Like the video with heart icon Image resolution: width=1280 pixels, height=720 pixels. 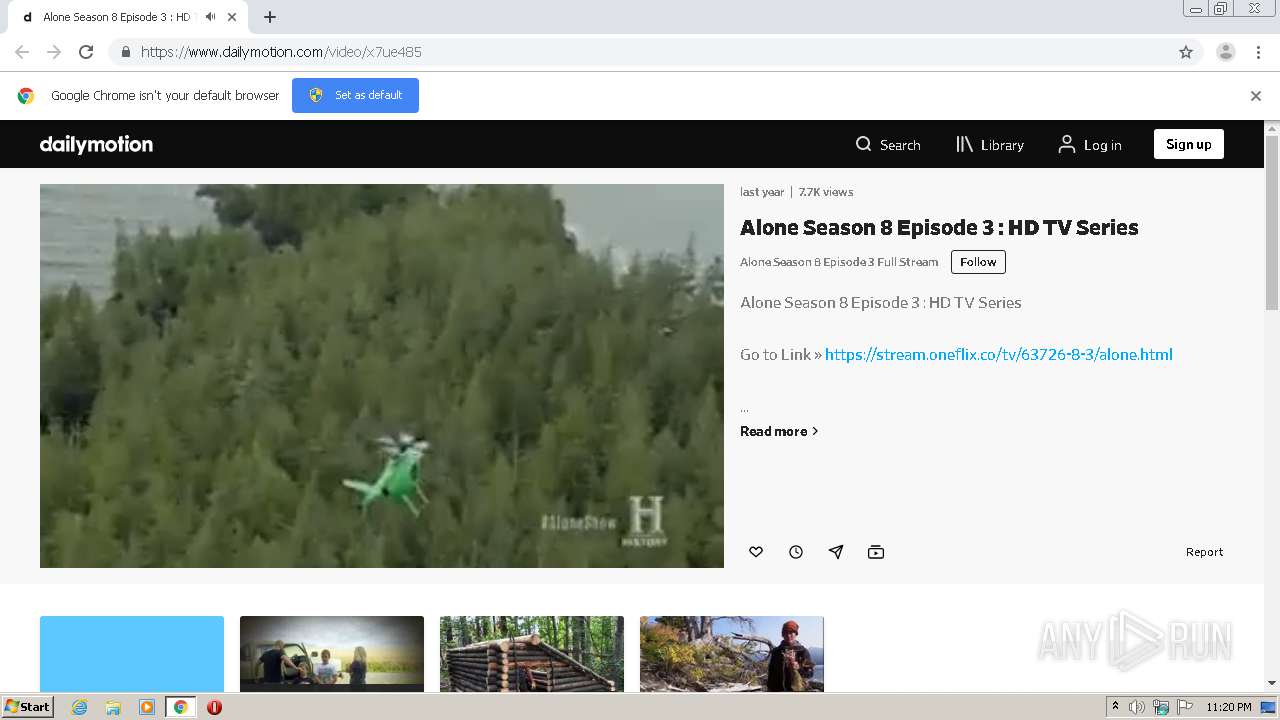click(x=756, y=552)
